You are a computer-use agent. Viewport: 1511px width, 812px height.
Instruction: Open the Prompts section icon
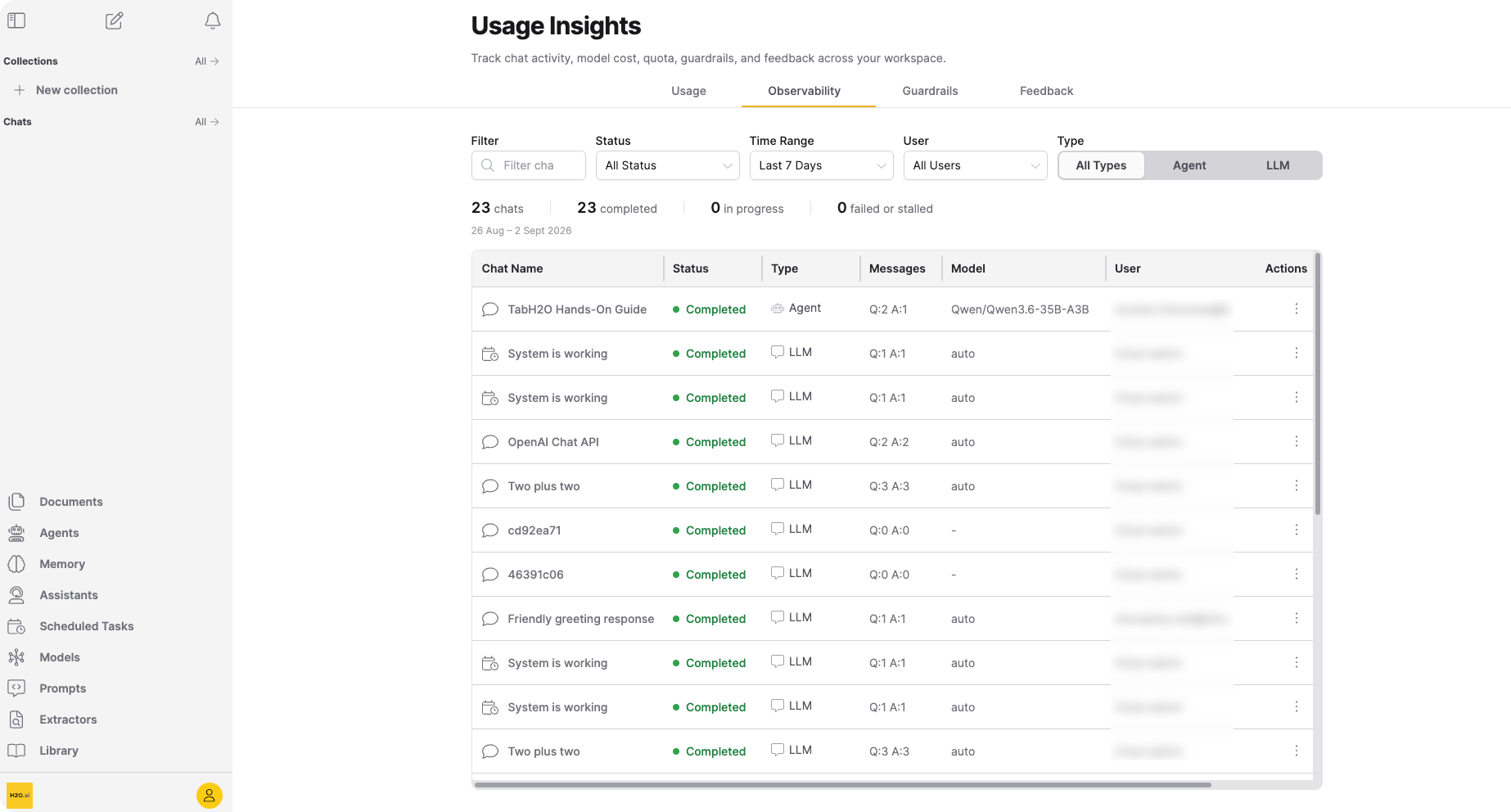[x=16, y=688]
